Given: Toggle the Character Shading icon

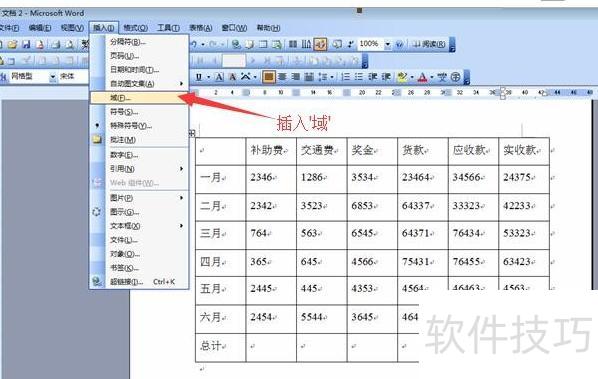Looking at the screenshot, I should tap(232, 77).
